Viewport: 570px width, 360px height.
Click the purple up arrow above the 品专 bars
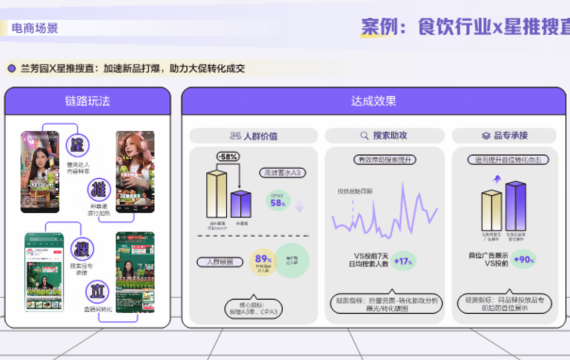point(497,179)
